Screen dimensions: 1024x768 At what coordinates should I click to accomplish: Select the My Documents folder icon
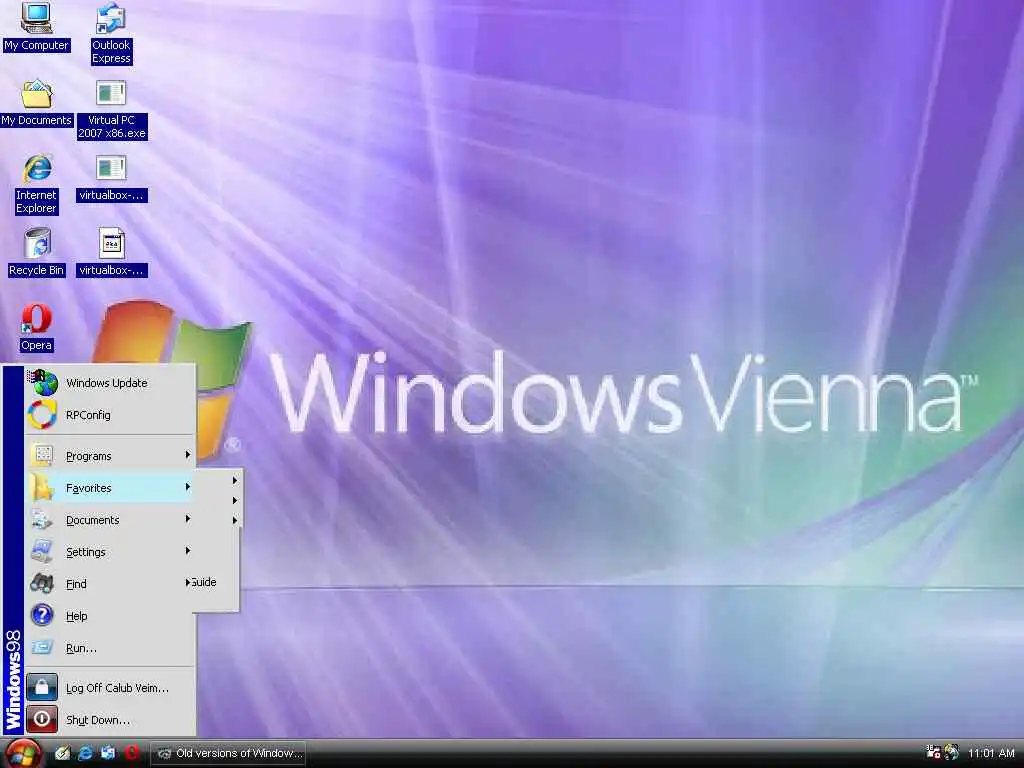pyautogui.click(x=36, y=103)
